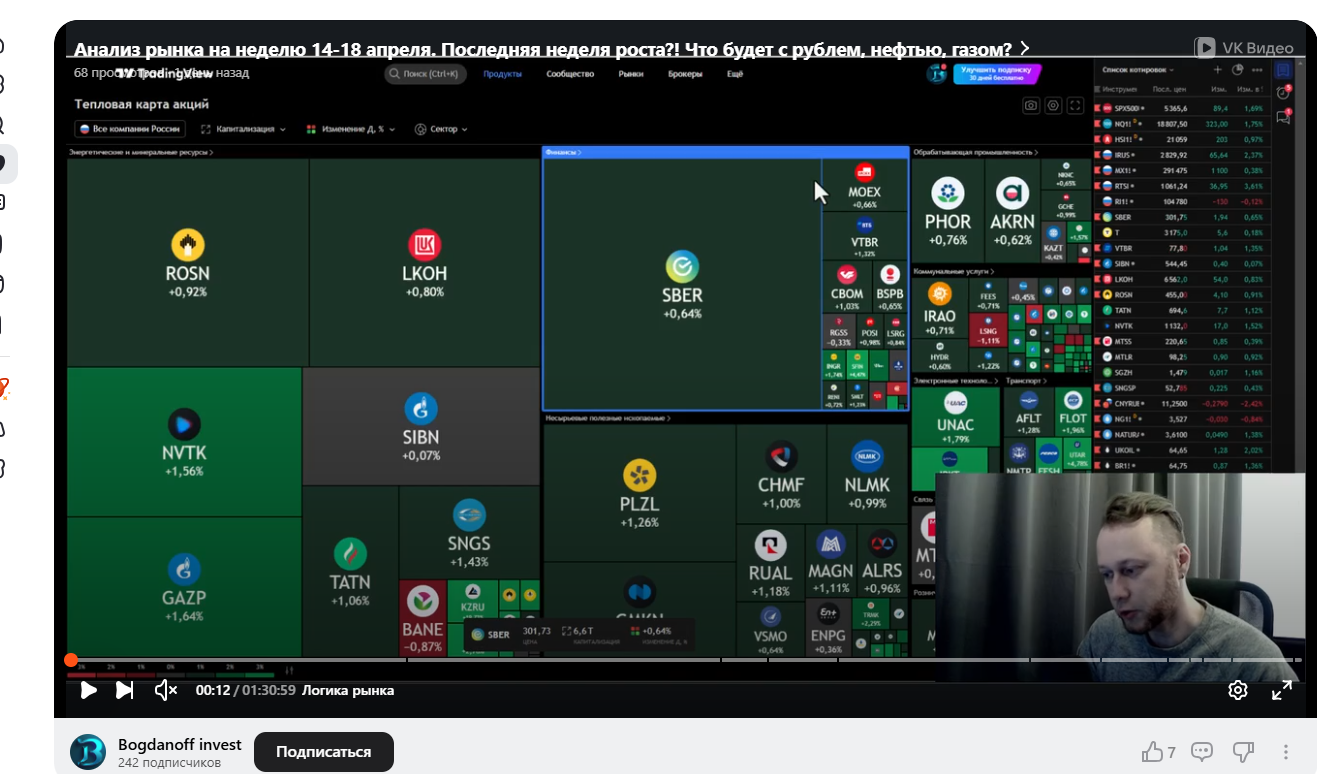Viewport: 1317px width, 774px height.
Task: Dislike the video with thumbs down
Action: click(1243, 751)
